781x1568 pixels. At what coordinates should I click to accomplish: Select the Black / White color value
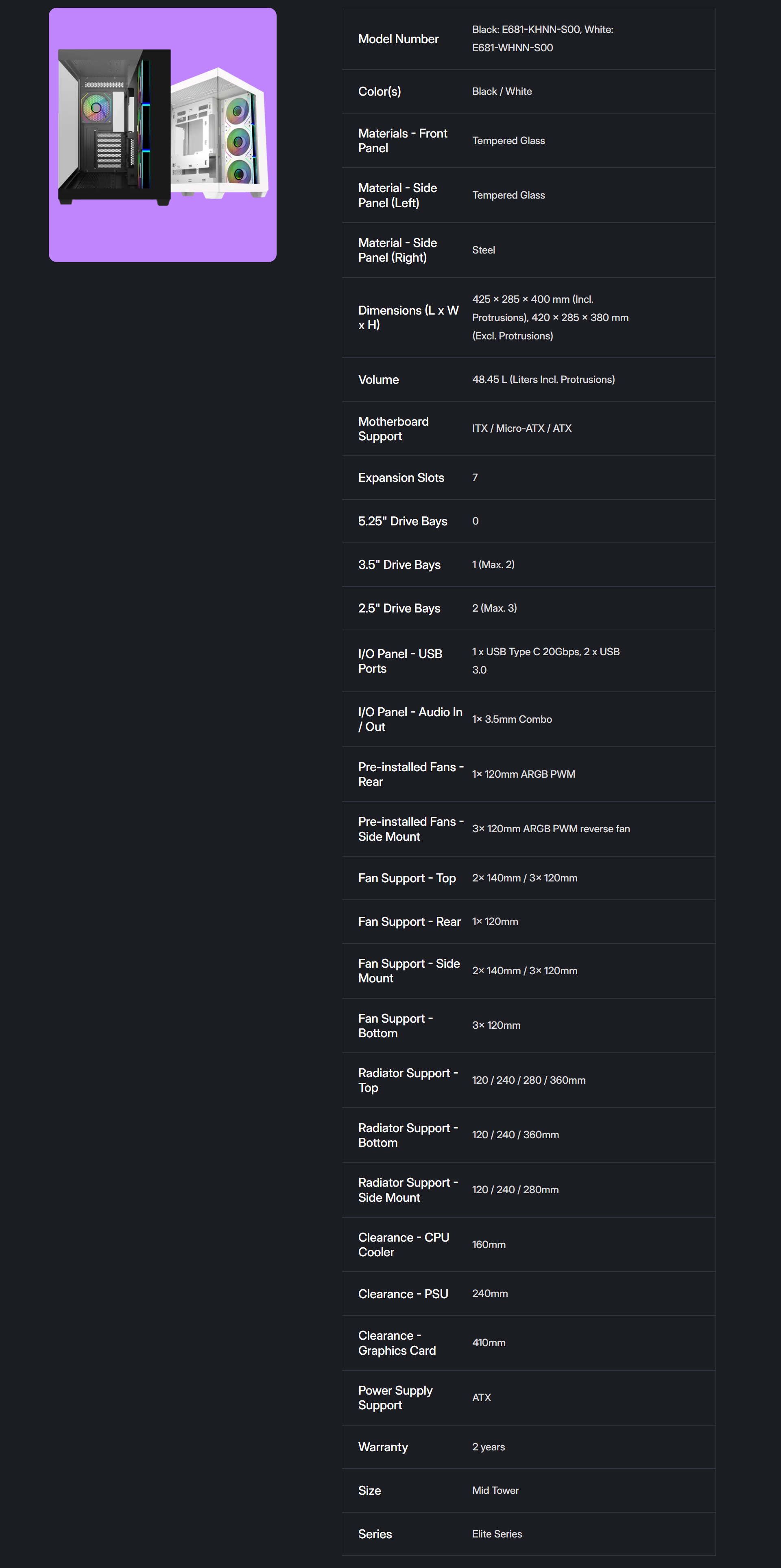coord(502,91)
